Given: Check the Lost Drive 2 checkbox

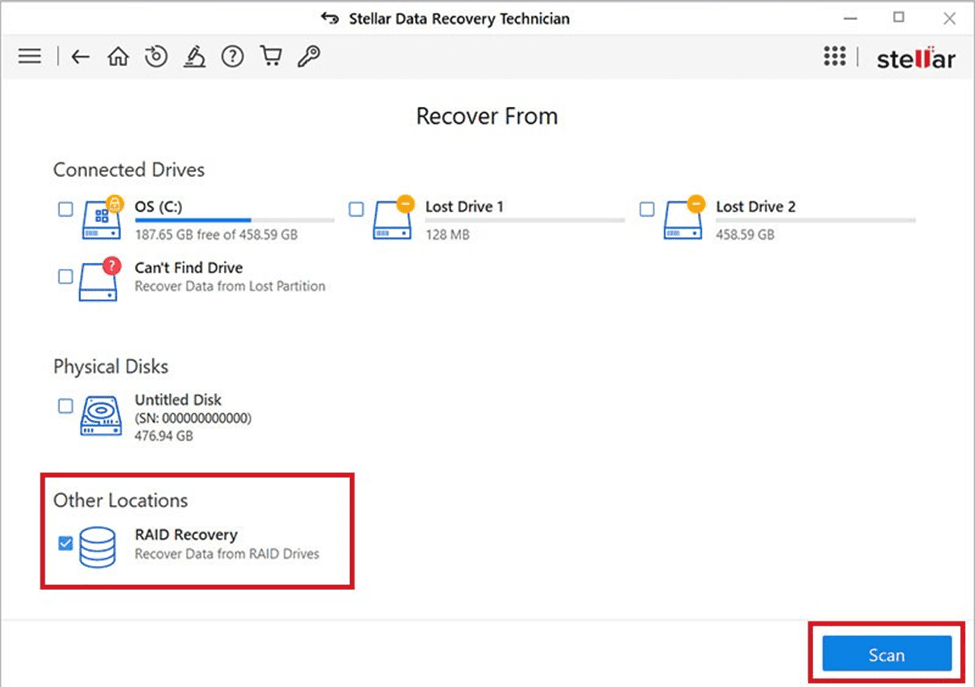Looking at the screenshot, I should pyautogui.click(x=647, y=209).
